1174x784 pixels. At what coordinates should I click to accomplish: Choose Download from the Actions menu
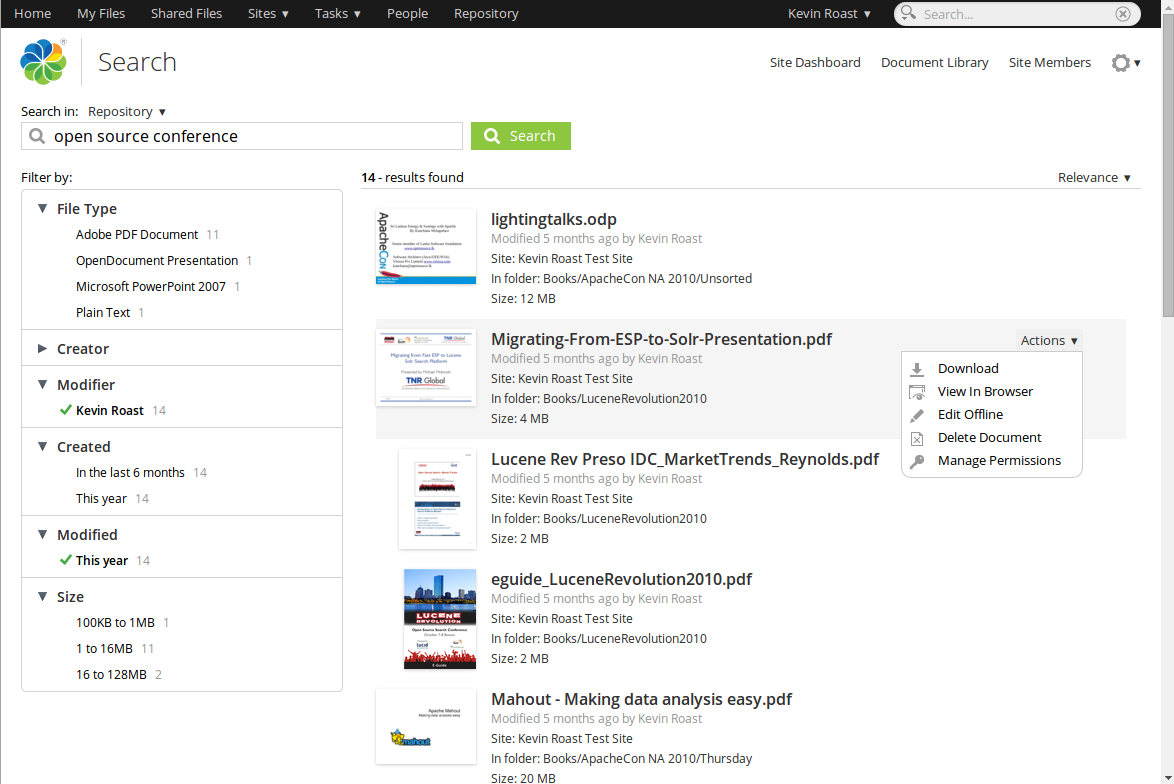tap(968, 368)
